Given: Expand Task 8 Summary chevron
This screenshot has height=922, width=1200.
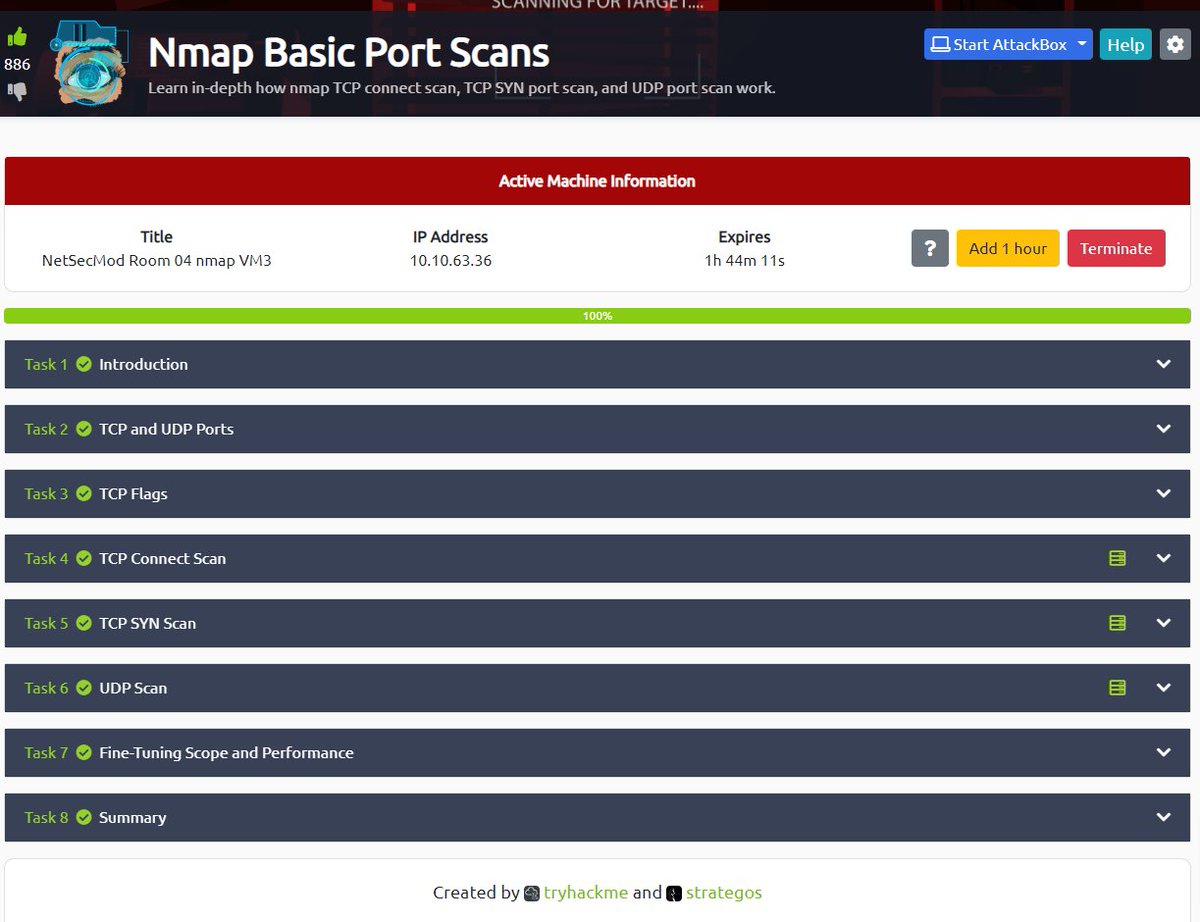Looking at the screenshot, I should click(x=1164, y=817).
